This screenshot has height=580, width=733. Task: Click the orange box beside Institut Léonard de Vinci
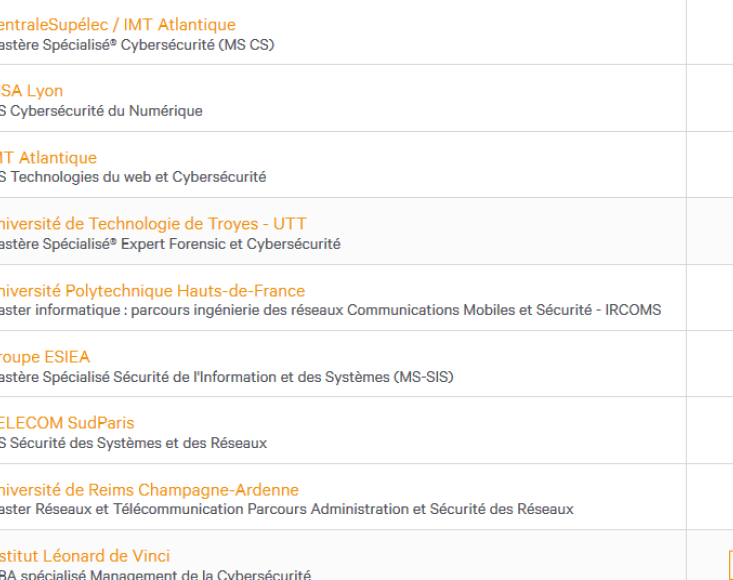(x=731, y=565)
